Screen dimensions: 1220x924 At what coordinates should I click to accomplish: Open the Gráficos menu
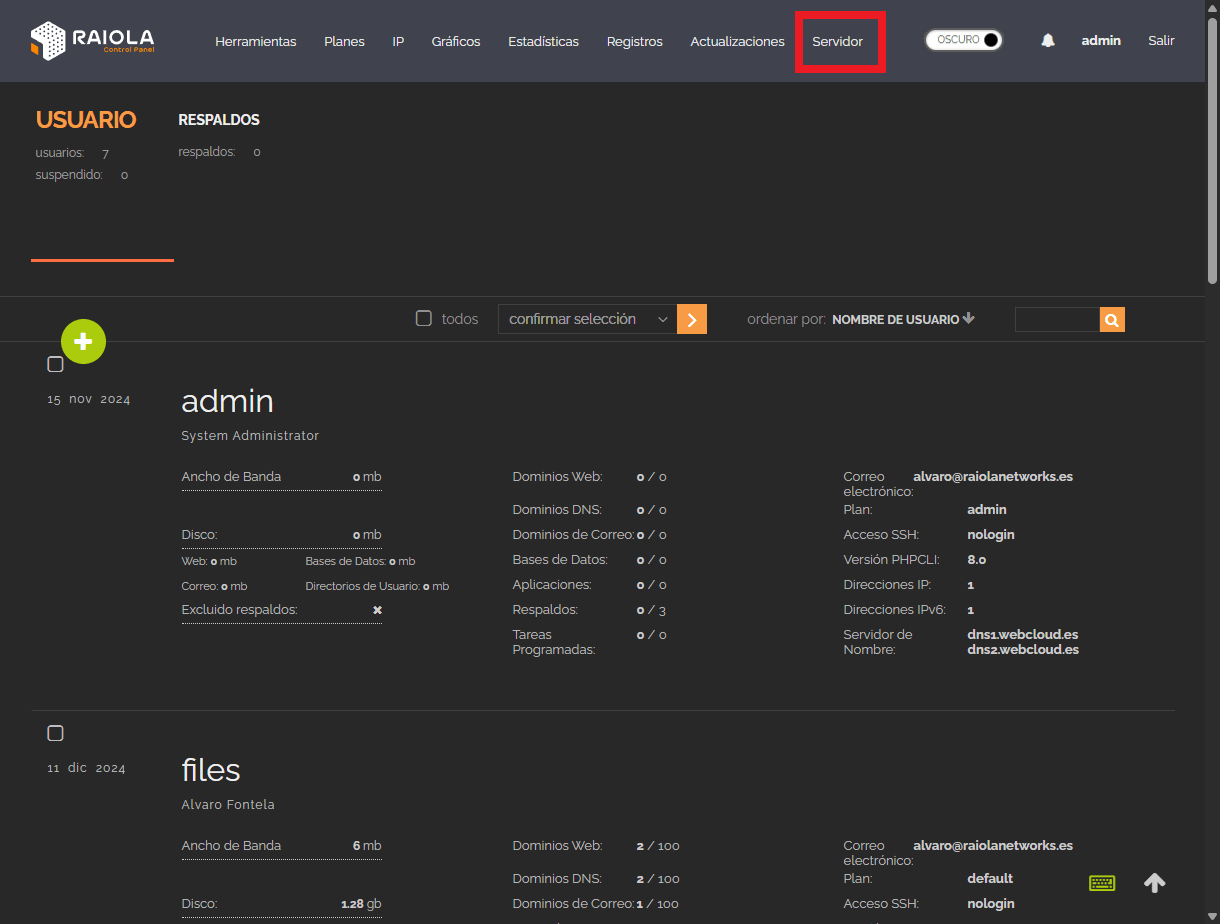pos(456,41)
